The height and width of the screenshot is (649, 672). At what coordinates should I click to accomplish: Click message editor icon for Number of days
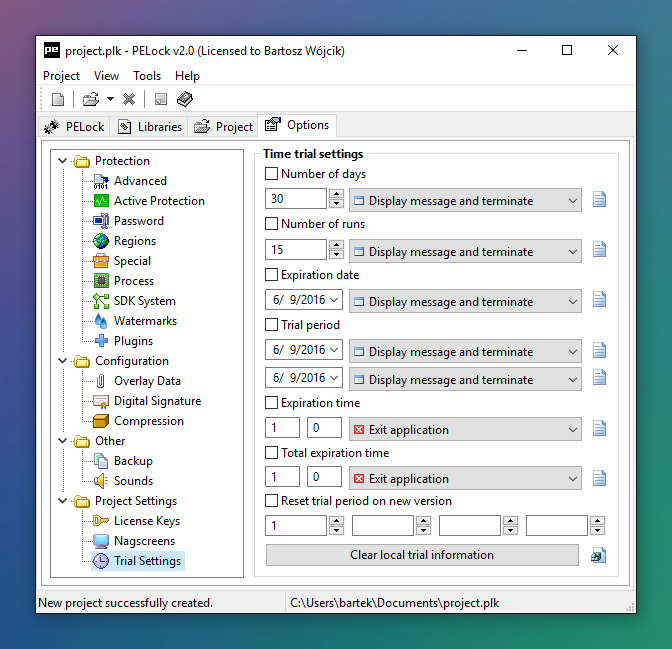pyautogui.click(x=599, y=199)
